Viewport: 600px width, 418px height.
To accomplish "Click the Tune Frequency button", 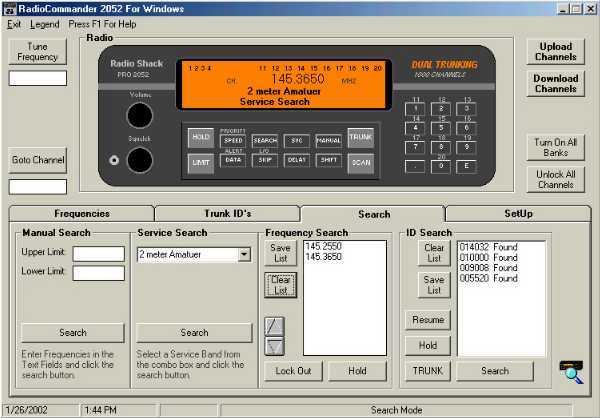I will [38, 52].
